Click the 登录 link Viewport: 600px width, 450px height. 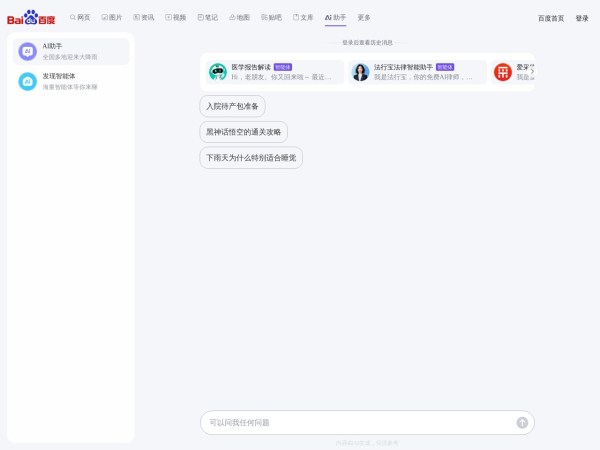(582, 18)
